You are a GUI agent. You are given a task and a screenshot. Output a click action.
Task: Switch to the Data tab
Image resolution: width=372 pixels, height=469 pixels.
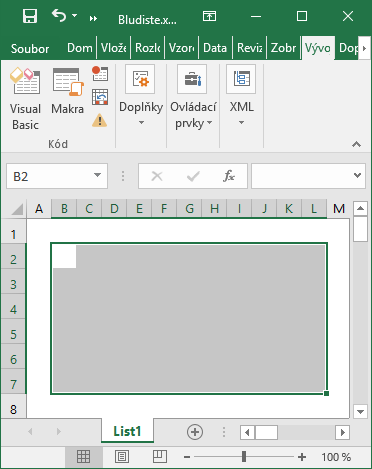215,48
